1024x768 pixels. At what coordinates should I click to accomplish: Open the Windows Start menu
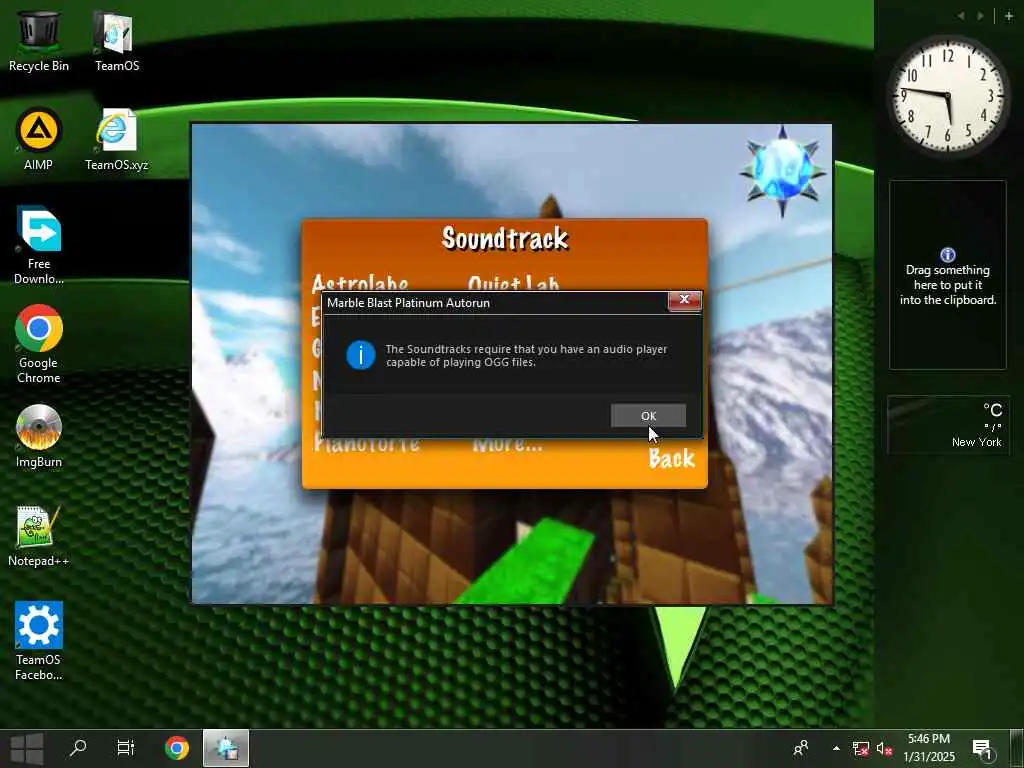(x=27, y=748)
